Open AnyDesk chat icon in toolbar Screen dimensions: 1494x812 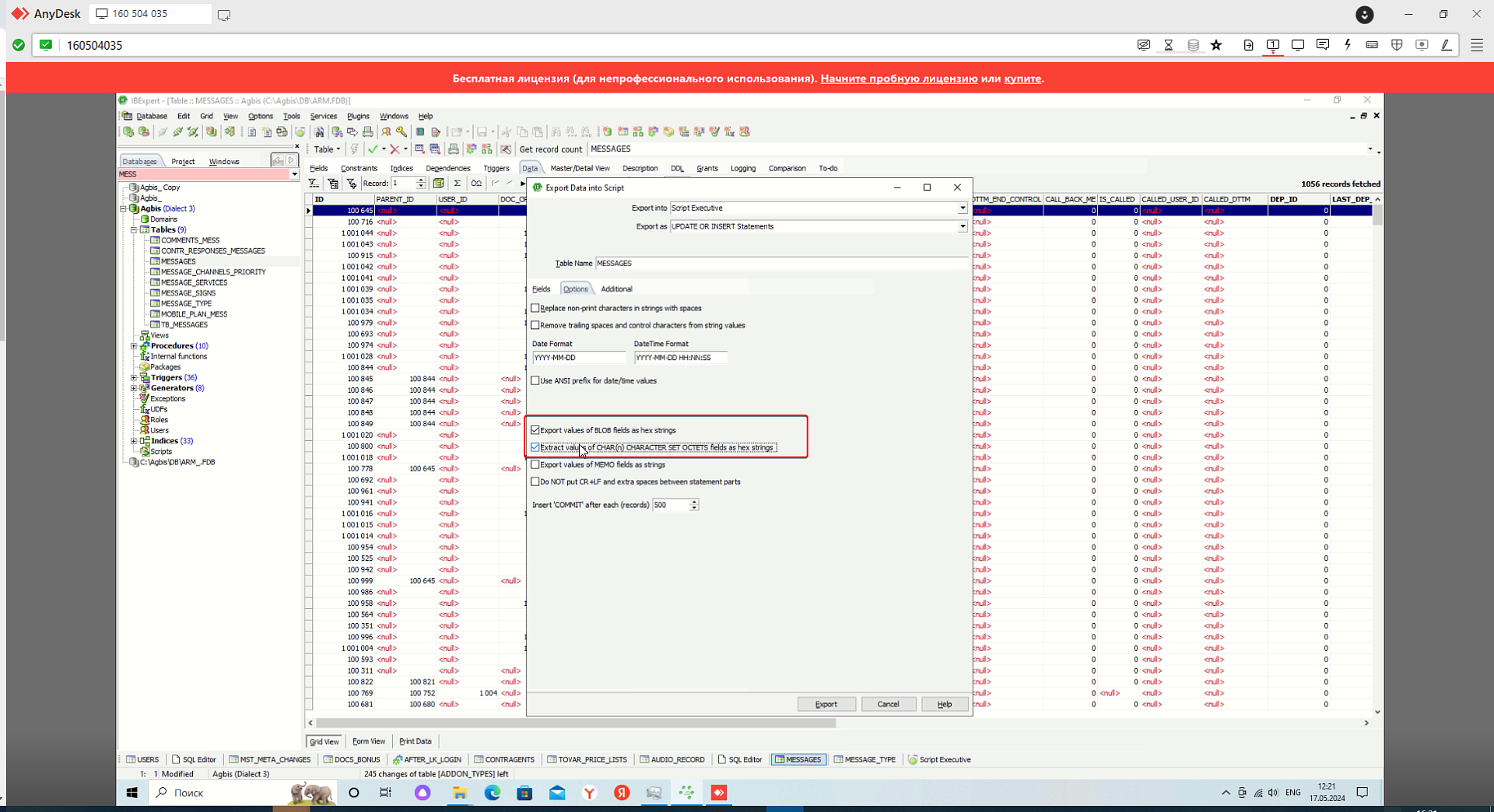[x=1322, y=45]
